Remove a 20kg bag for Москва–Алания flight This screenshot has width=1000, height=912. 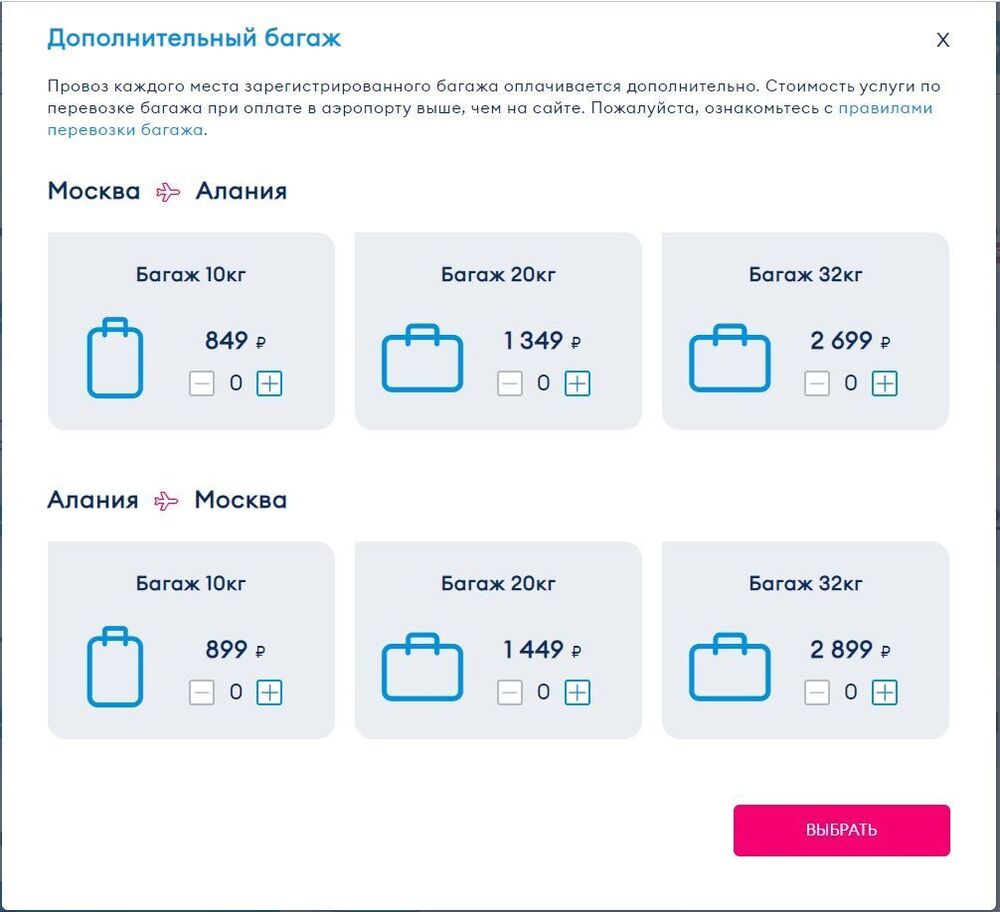(x=510, y=383)
